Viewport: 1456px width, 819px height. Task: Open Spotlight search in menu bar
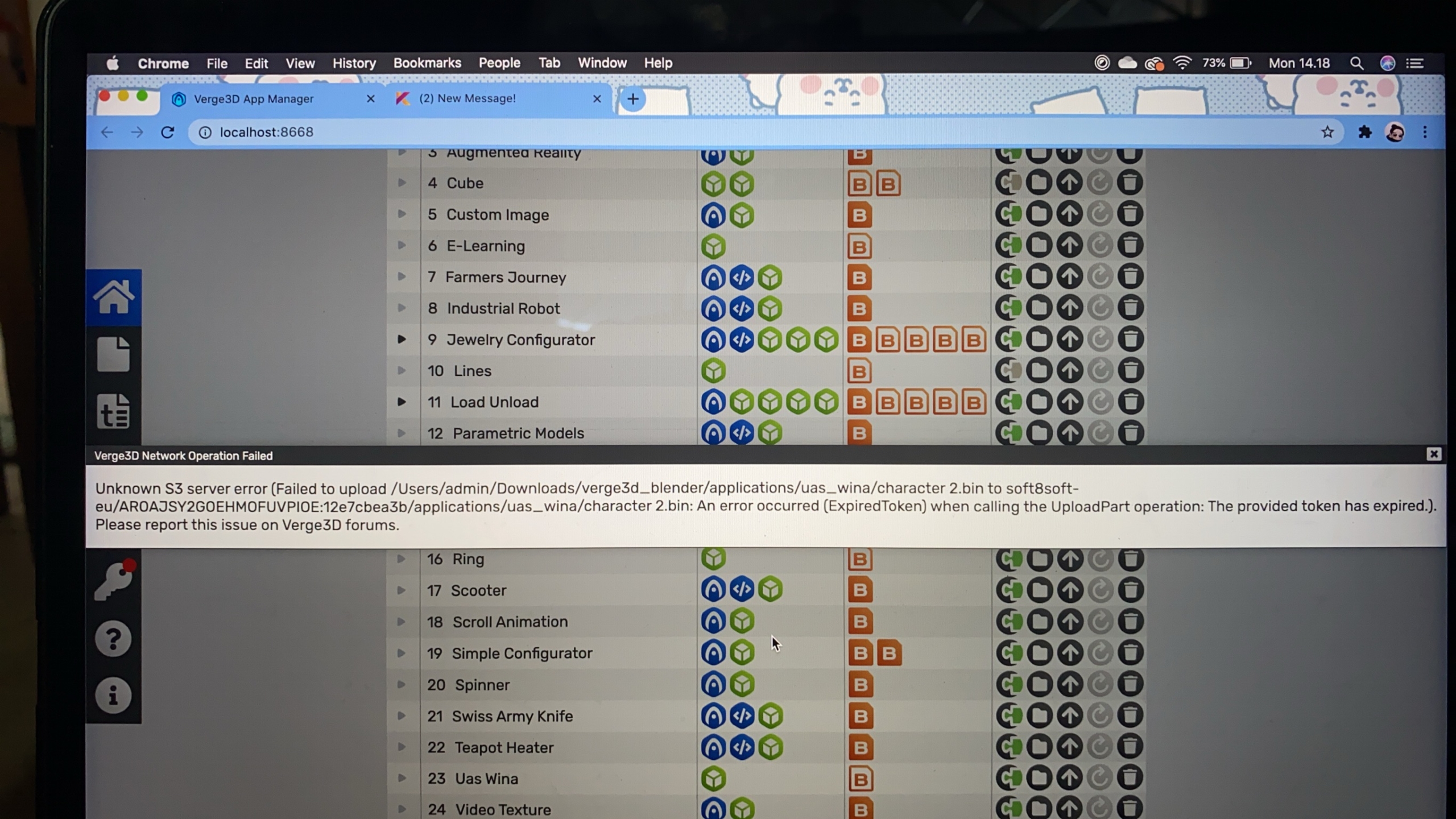coord(1356,63)
